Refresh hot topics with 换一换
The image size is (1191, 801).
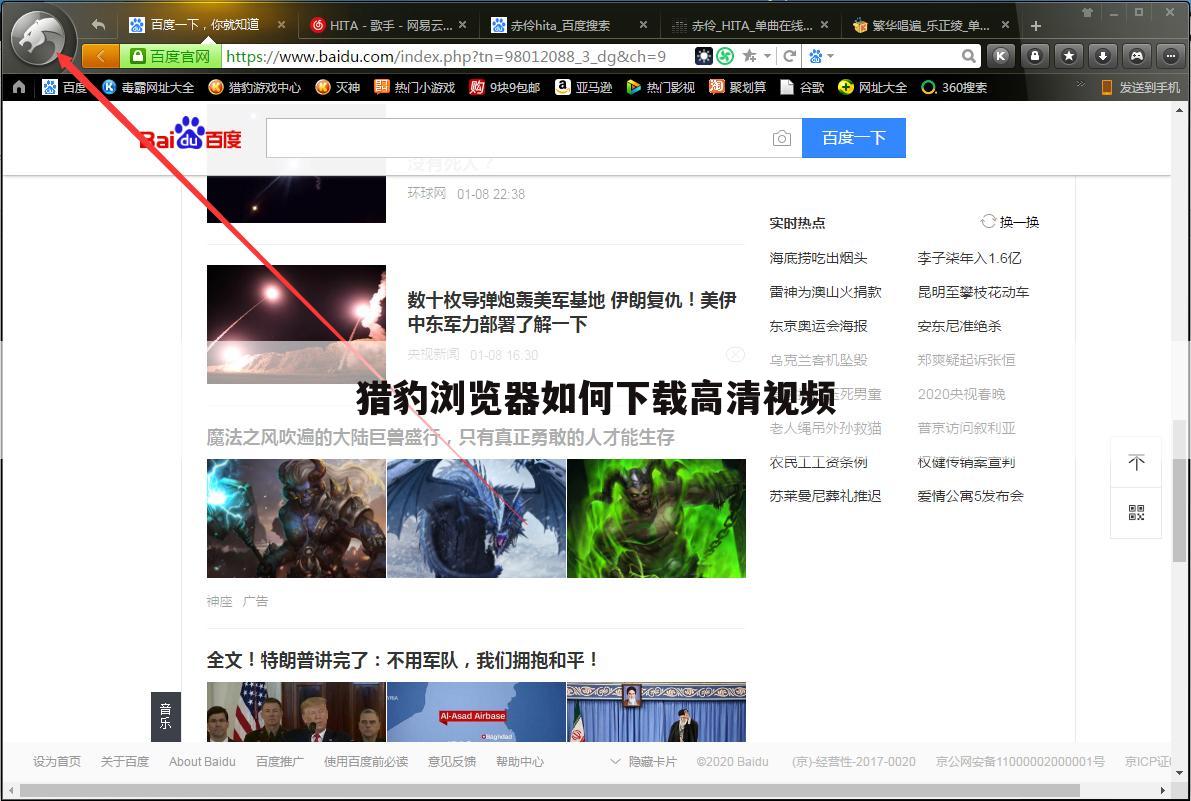1010,222
